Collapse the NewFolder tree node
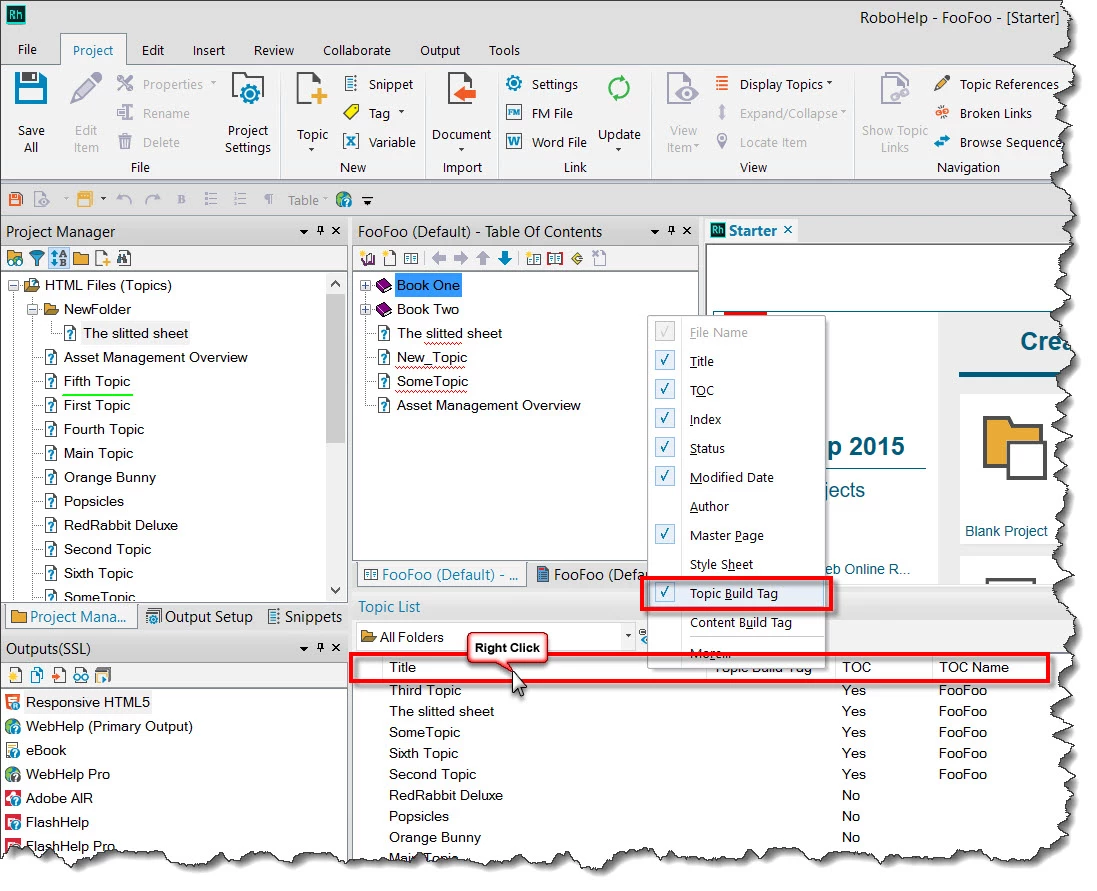Screen dimensions: 1097x891 pyautogui.click(x=32, y=309)
